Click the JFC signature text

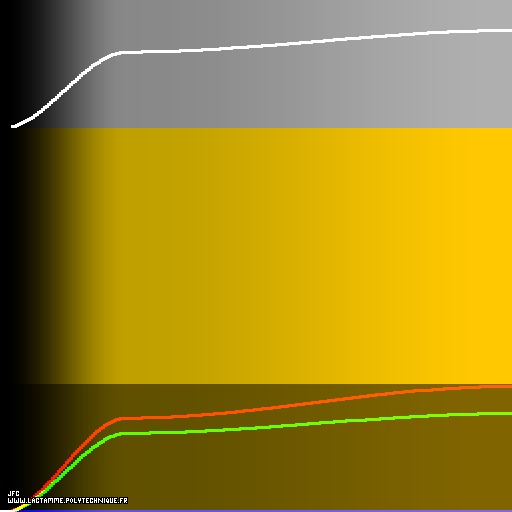(13, 494)
